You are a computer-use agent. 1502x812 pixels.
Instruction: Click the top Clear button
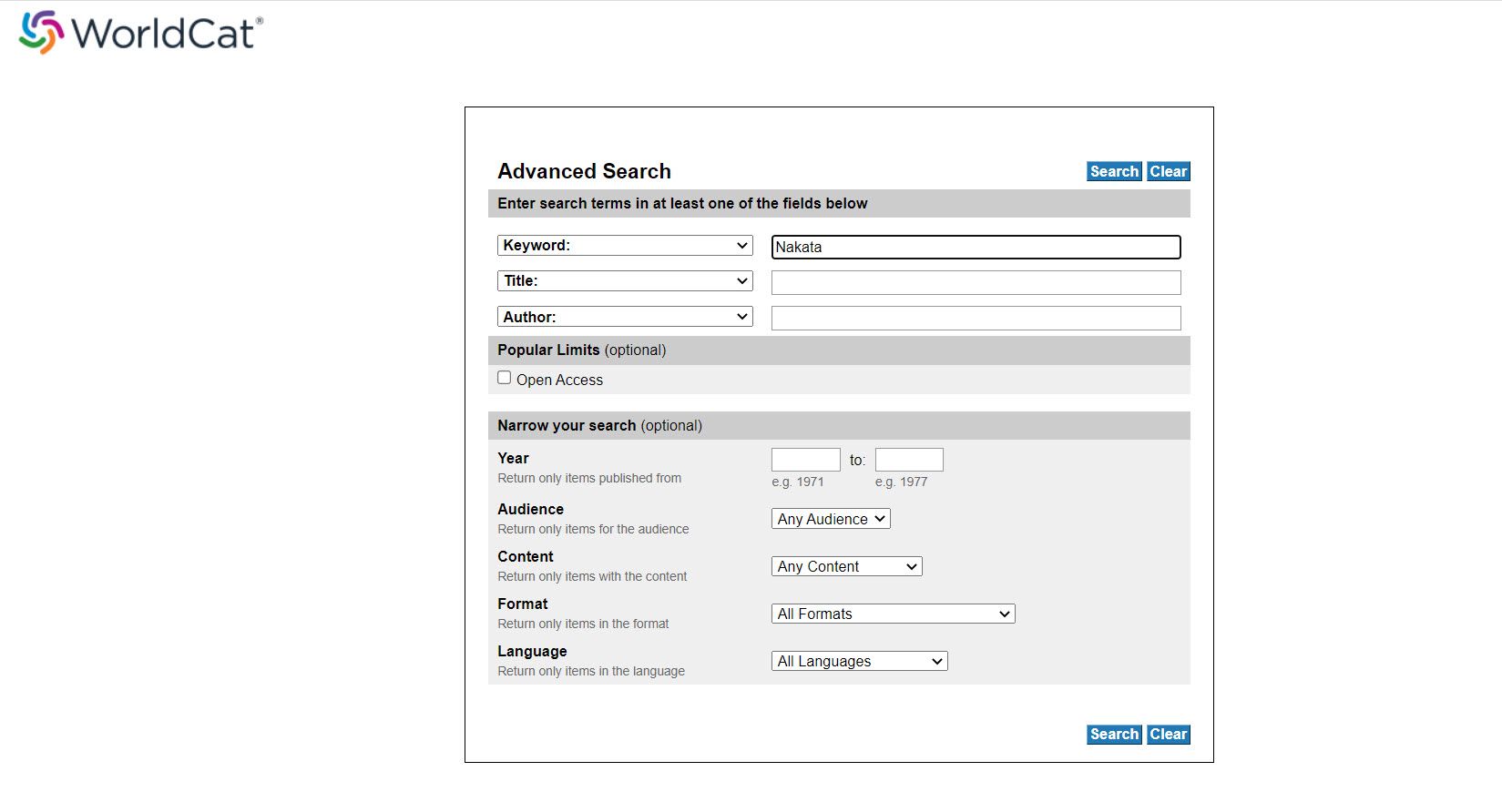pos(1168,171)
